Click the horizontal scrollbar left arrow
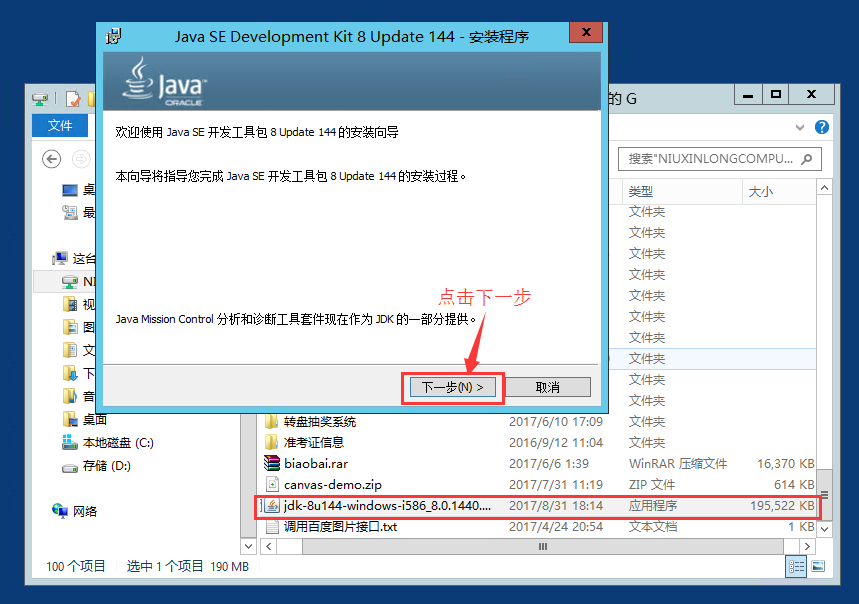859x604 pixels. click(x=268, y=547)
